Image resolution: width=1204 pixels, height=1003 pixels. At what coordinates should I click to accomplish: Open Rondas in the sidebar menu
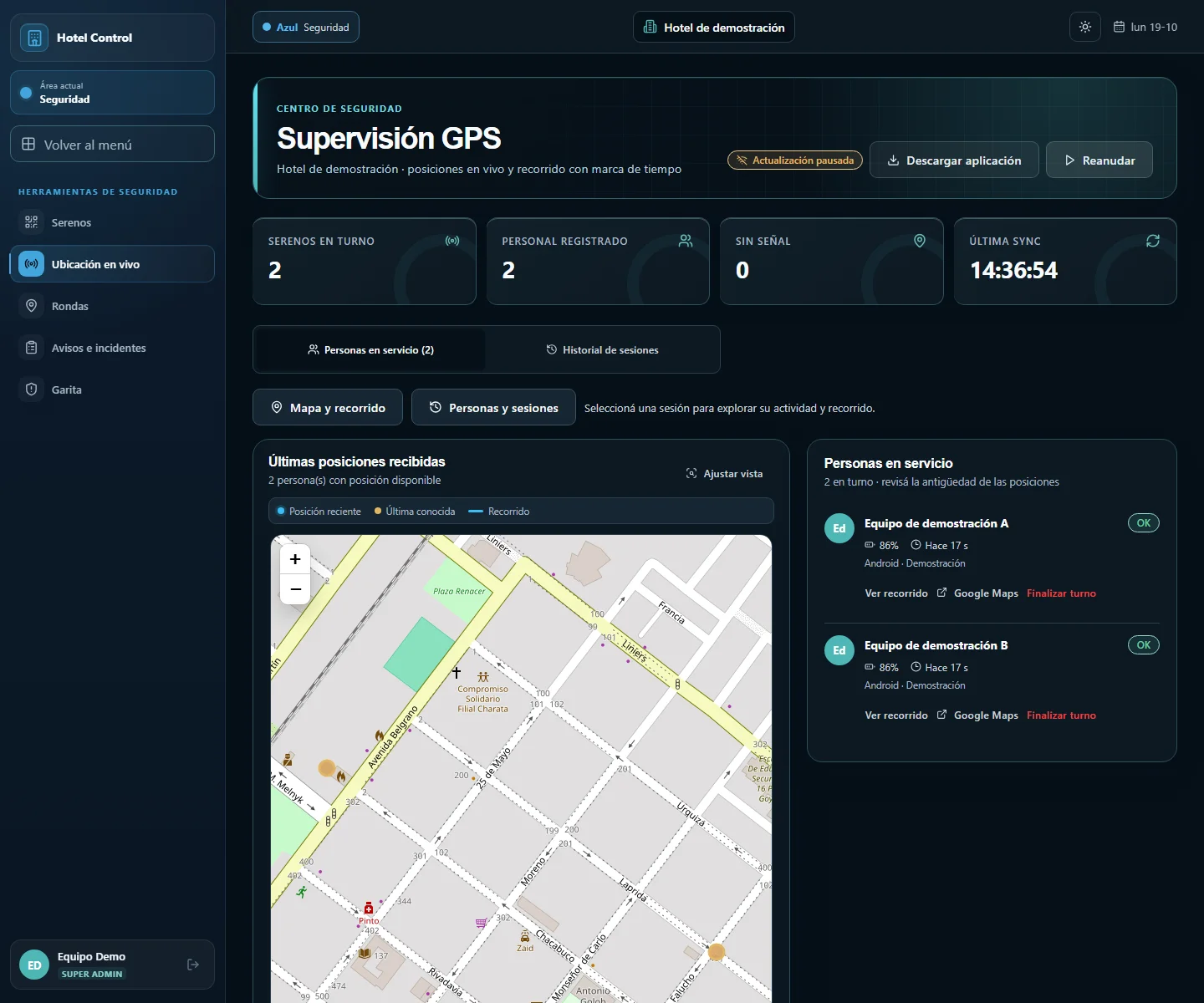pos(112,306)
